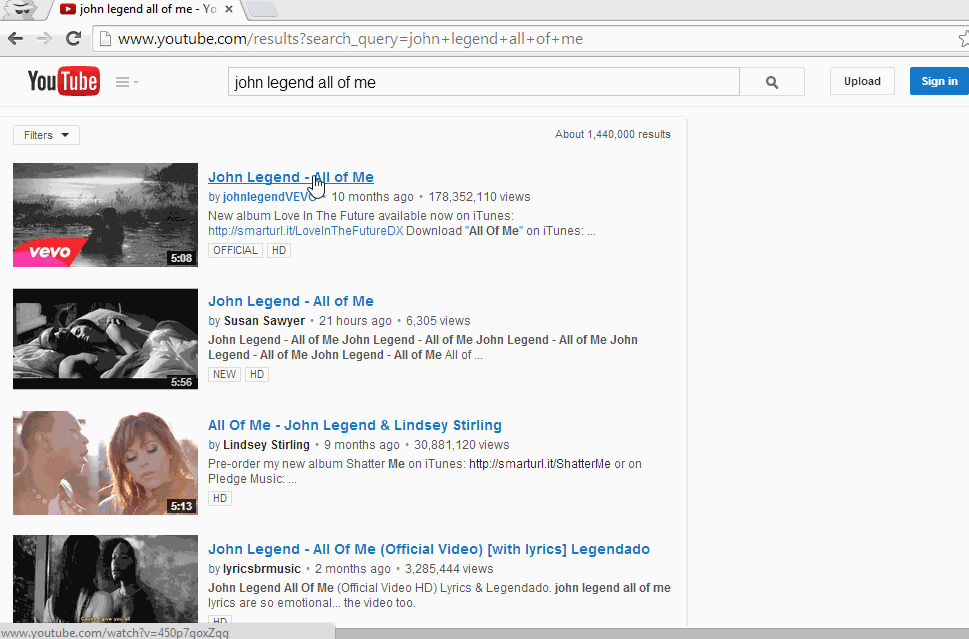Click HD badge under Pledge Music text
This screenshot has height=639, width=969.
[x=219, y=498]
